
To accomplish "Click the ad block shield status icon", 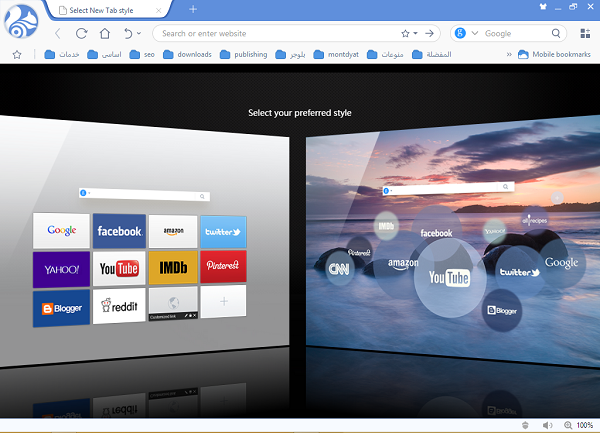I will pyautogui.click(x=525, y=425).
